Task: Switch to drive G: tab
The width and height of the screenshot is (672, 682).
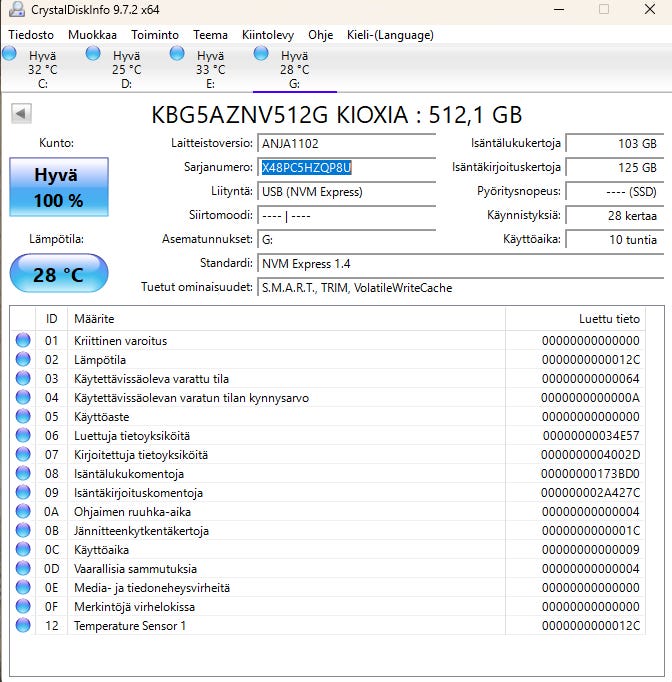Action: (x=294, y=69)
